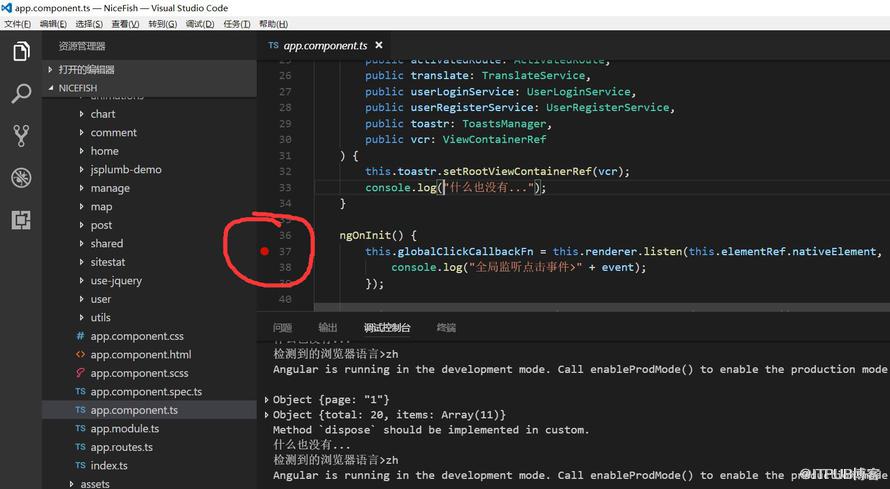Open the 任务(T) menu
The width and height of the screenshot is (890, 489).
click(237, 24)
